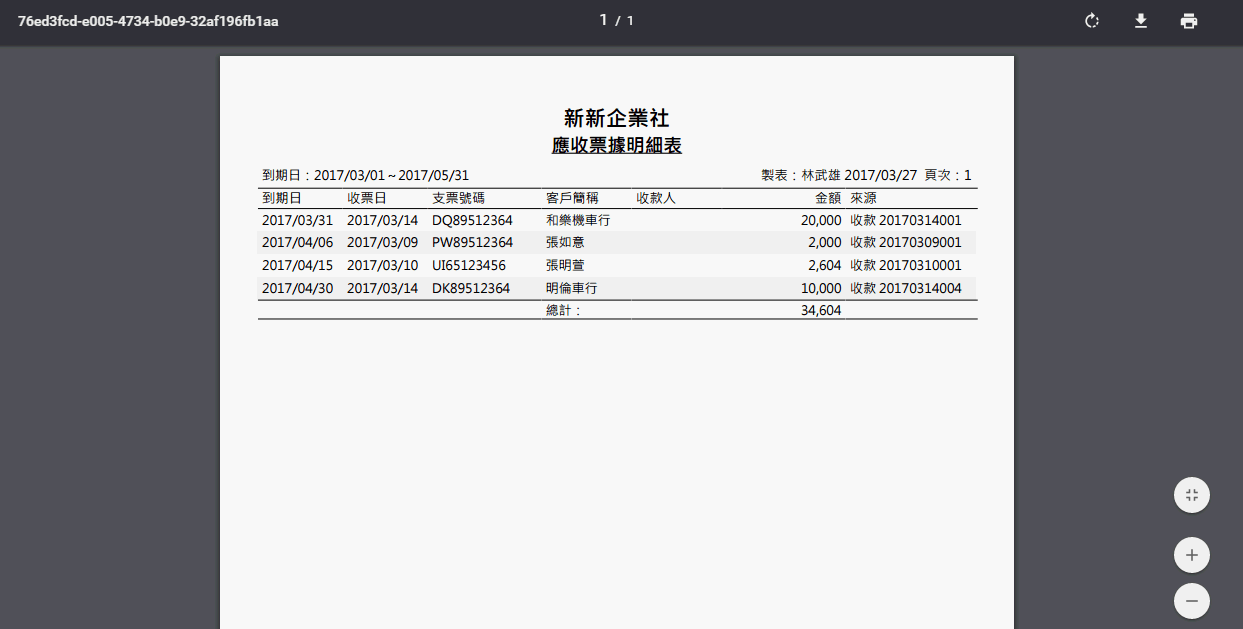Viewport: 1243px width, 629px height.
Task: Click the 到期日 column header
Action: click(x=282, y=198)
